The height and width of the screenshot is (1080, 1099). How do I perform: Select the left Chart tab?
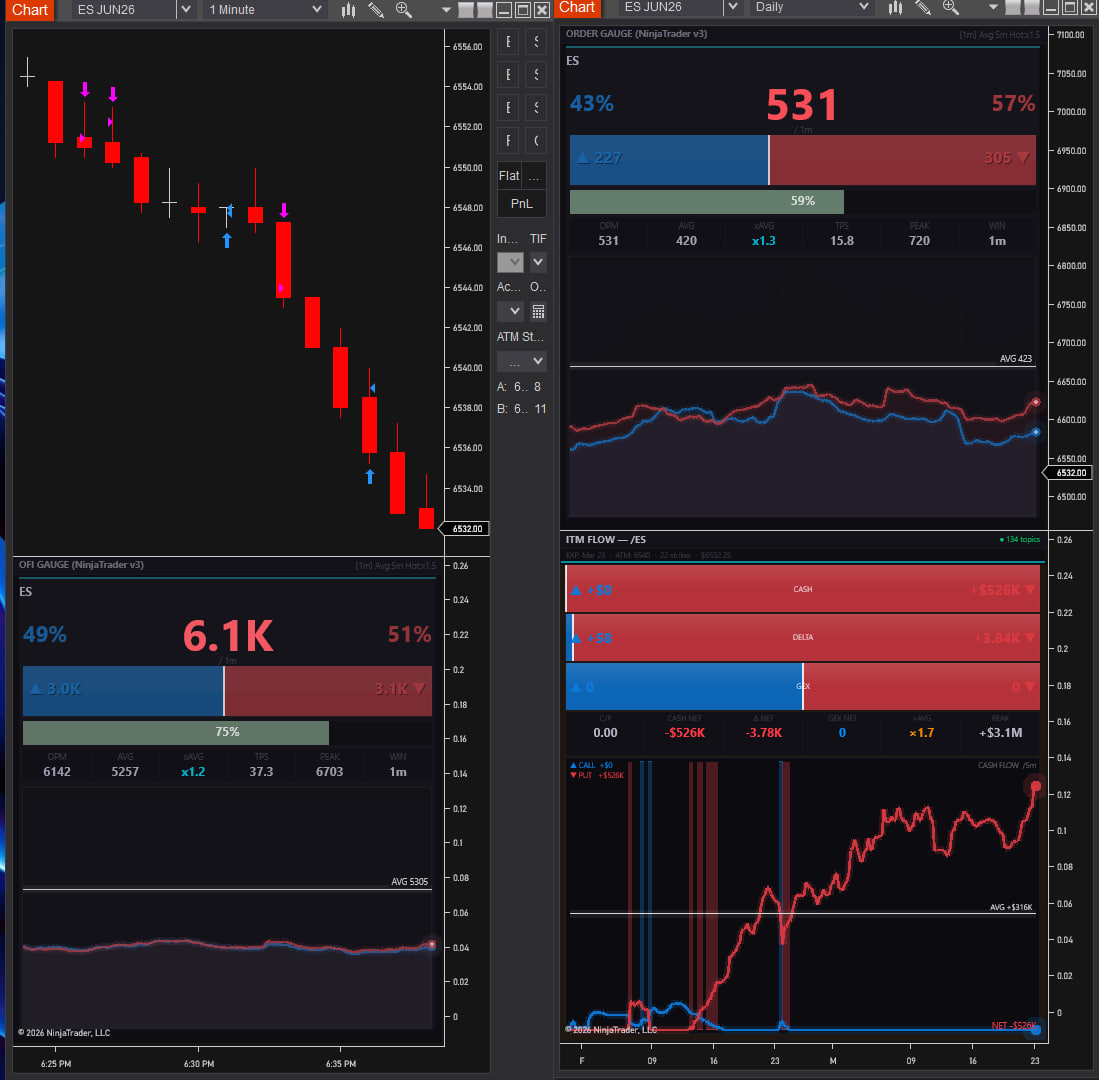(x=30, y=10)
